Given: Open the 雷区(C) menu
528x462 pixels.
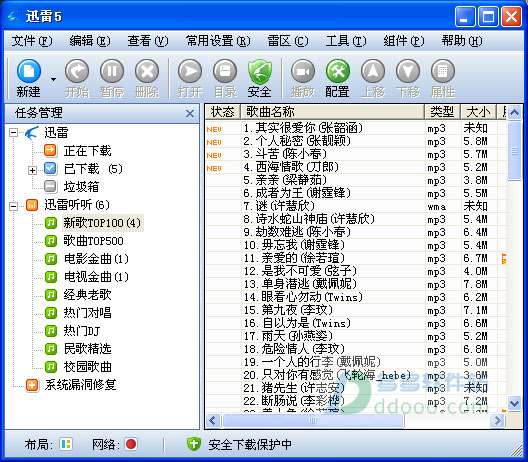Looking at the screenshot, I should [x=288, y=41].
